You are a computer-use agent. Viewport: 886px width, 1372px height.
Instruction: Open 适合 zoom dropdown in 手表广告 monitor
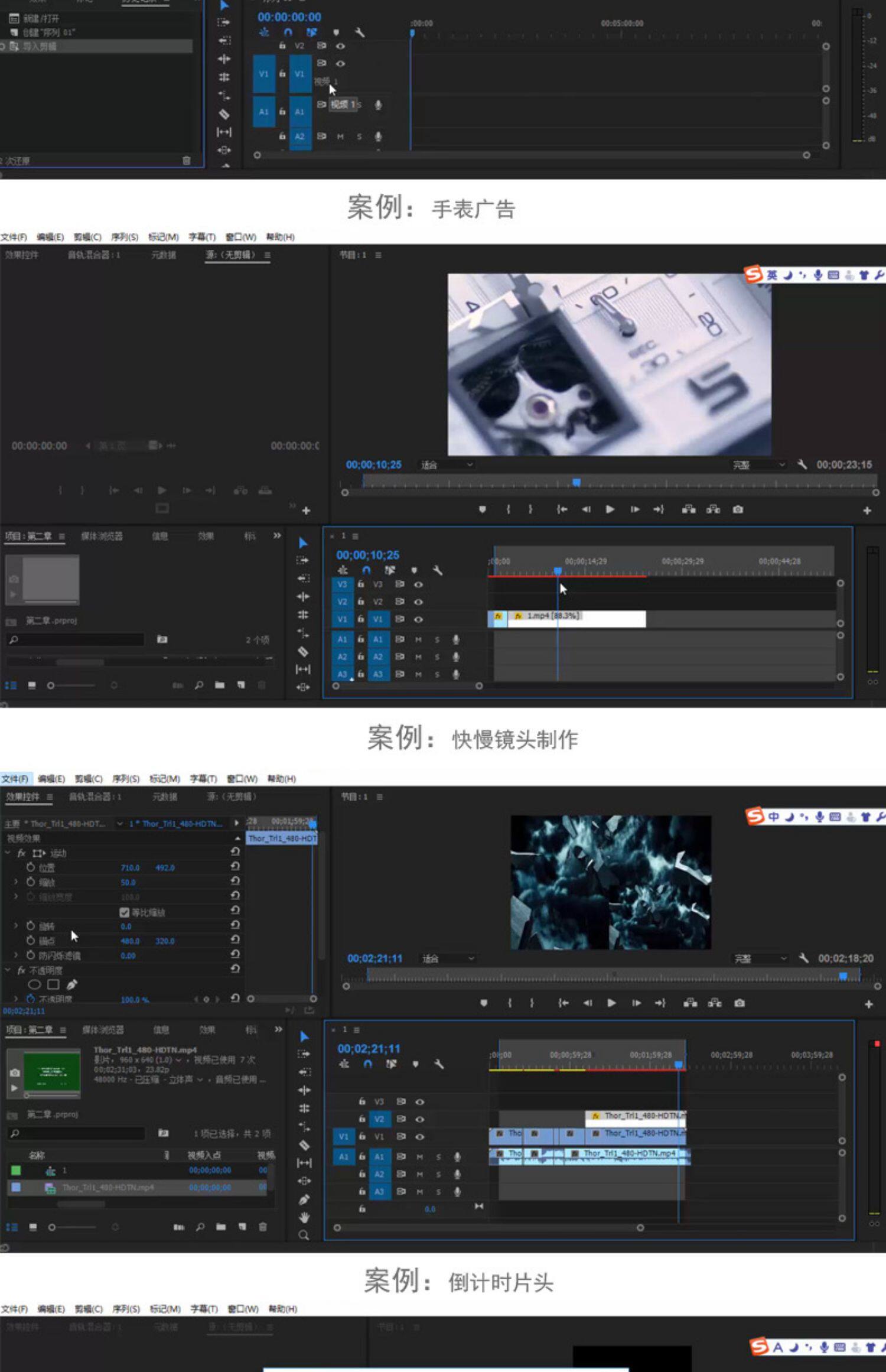[x=447, y=465]
